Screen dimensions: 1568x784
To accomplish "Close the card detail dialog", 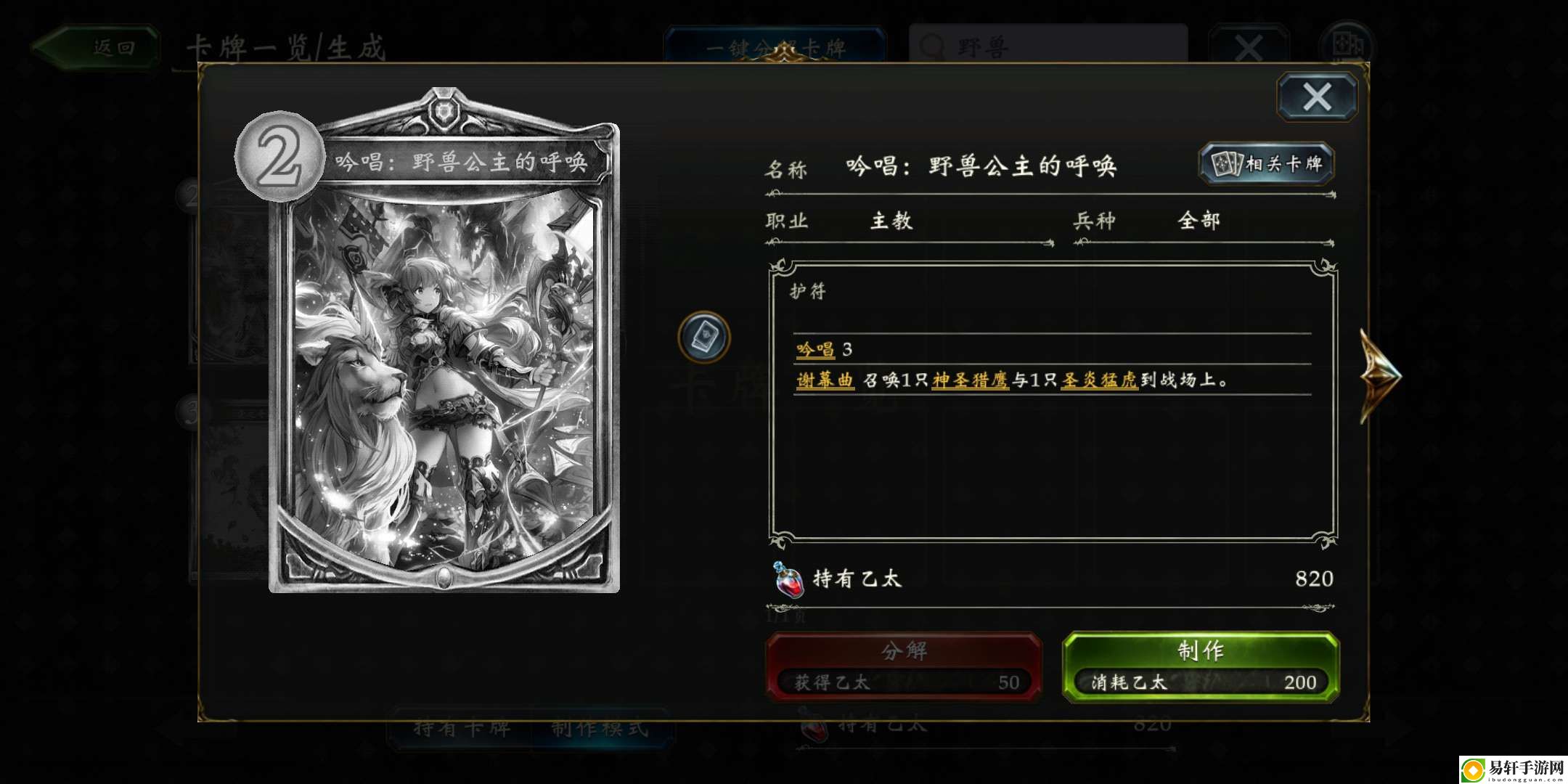I will coord(1317,97).
